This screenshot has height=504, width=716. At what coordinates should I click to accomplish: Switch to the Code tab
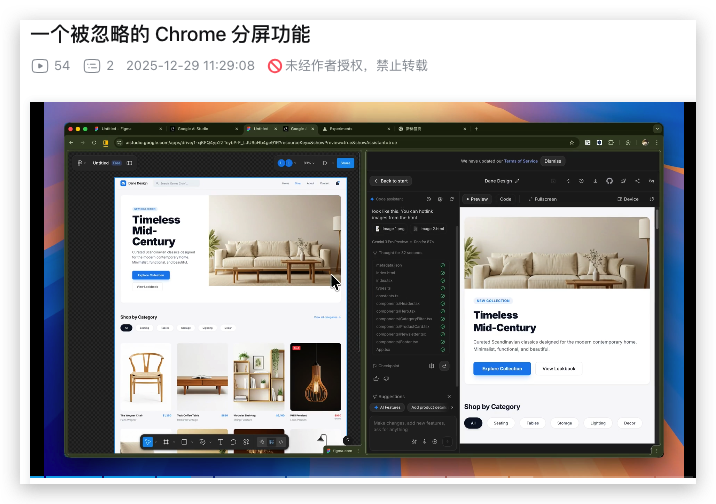505,199
